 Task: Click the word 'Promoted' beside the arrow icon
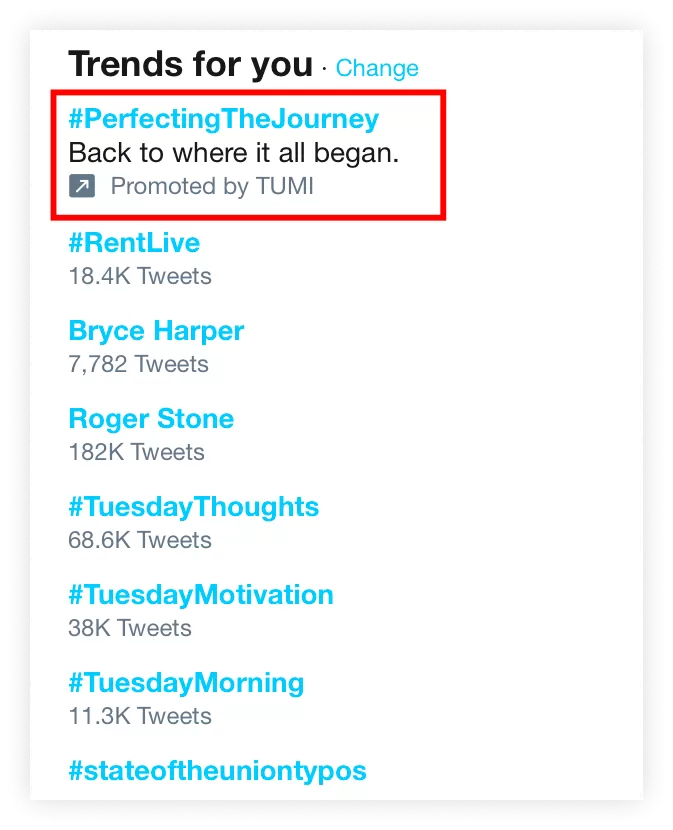tap(164, 186)
